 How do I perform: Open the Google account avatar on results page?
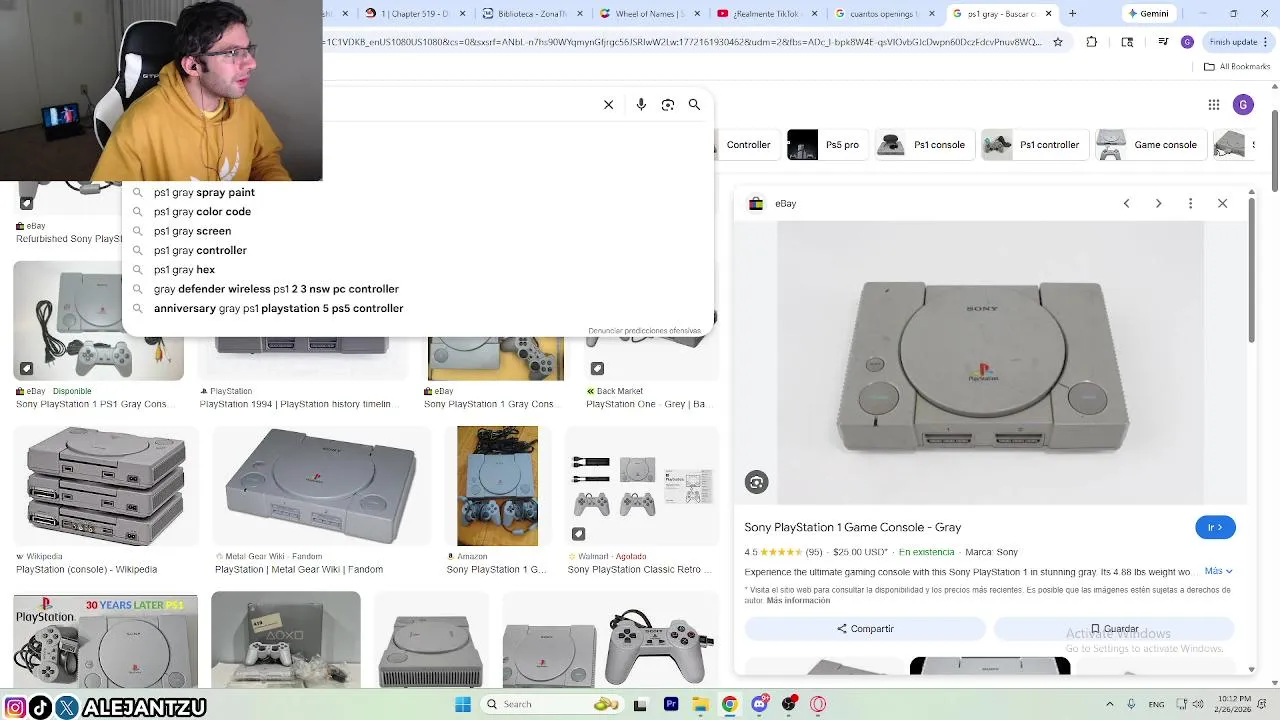click(x=1243, y=105)
